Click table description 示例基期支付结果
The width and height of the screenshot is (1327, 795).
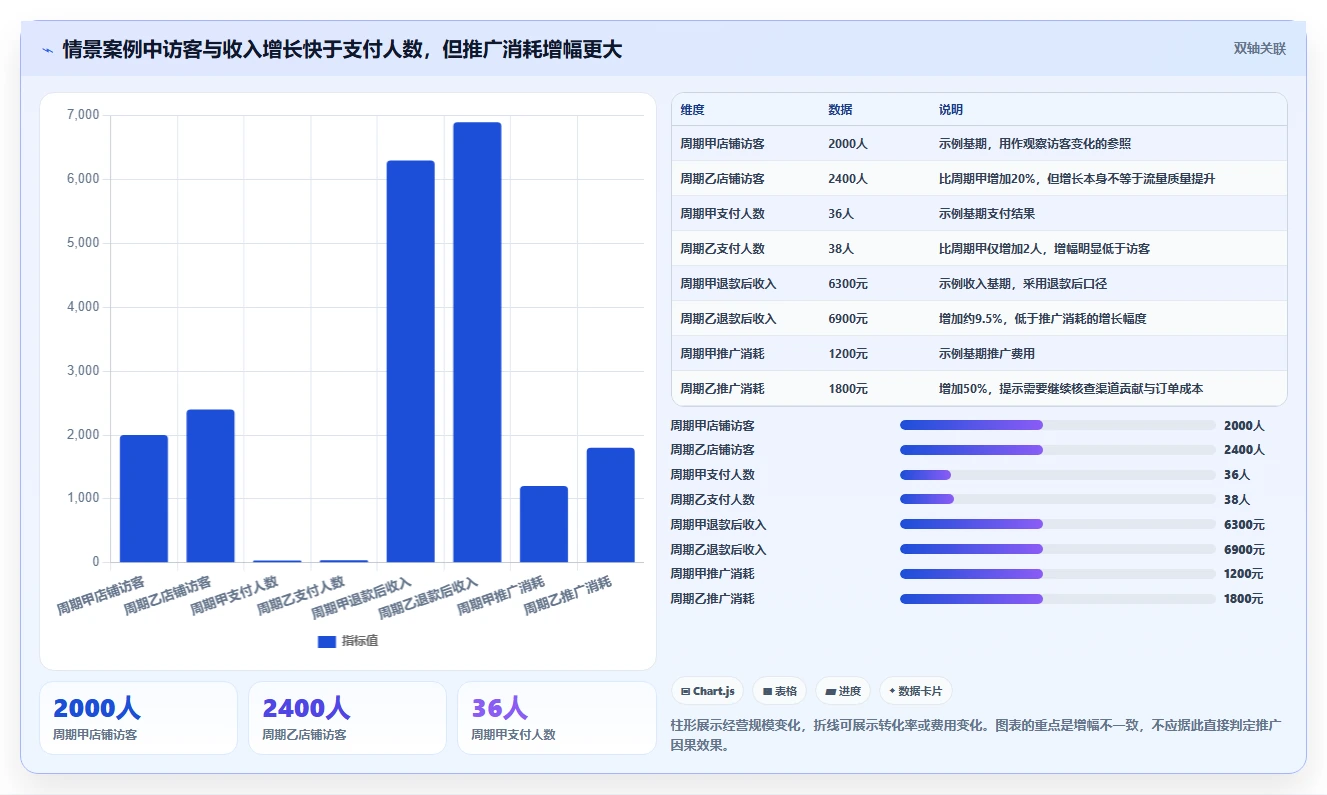pyautogui.click(x=987, y=214)
